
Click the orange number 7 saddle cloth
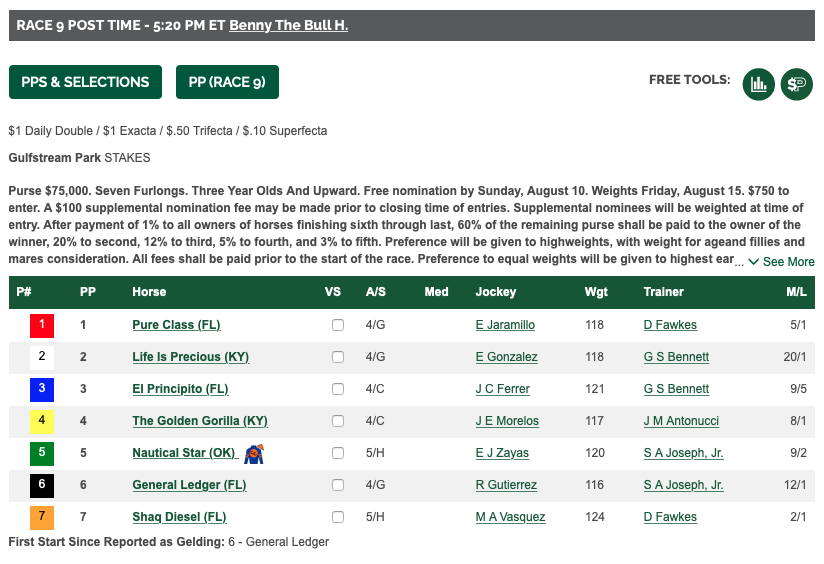42,518
